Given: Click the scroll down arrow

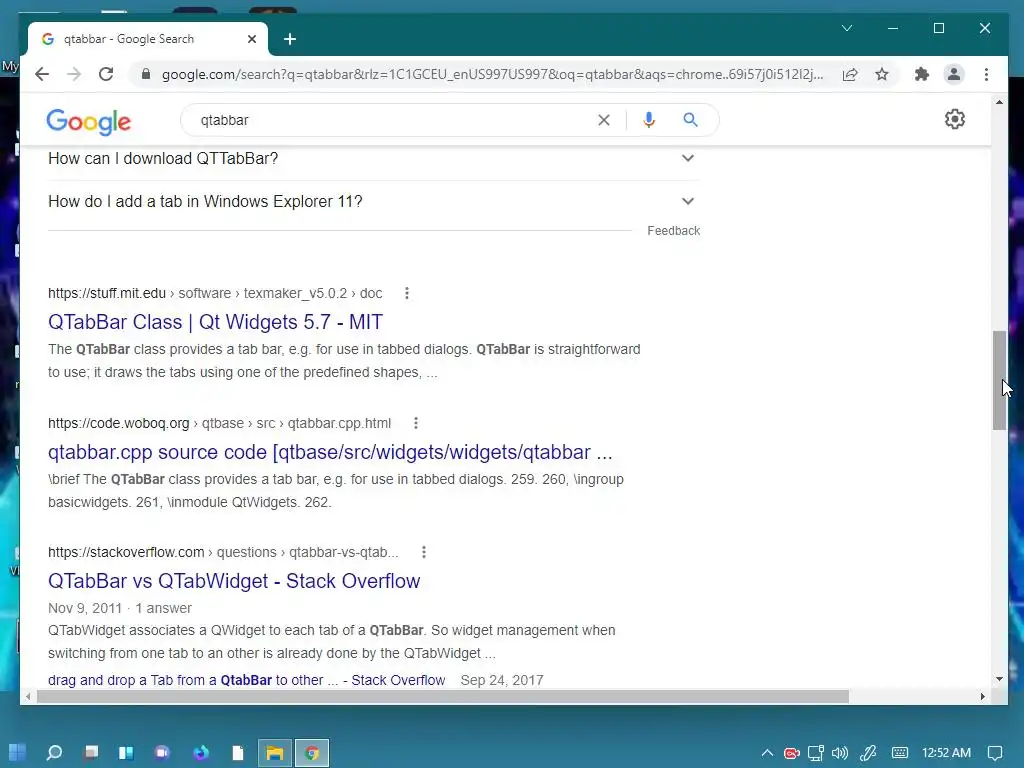Looking at the screenshot, I should pos(999,679).
